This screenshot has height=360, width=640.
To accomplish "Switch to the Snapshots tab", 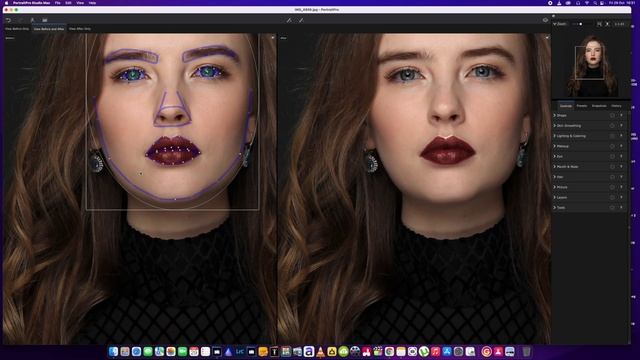I will point(599,106).
